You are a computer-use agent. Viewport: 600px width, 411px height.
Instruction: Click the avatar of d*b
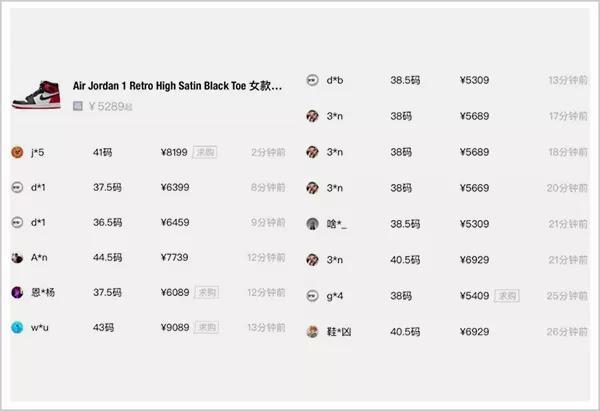click(x=313, y=80)
